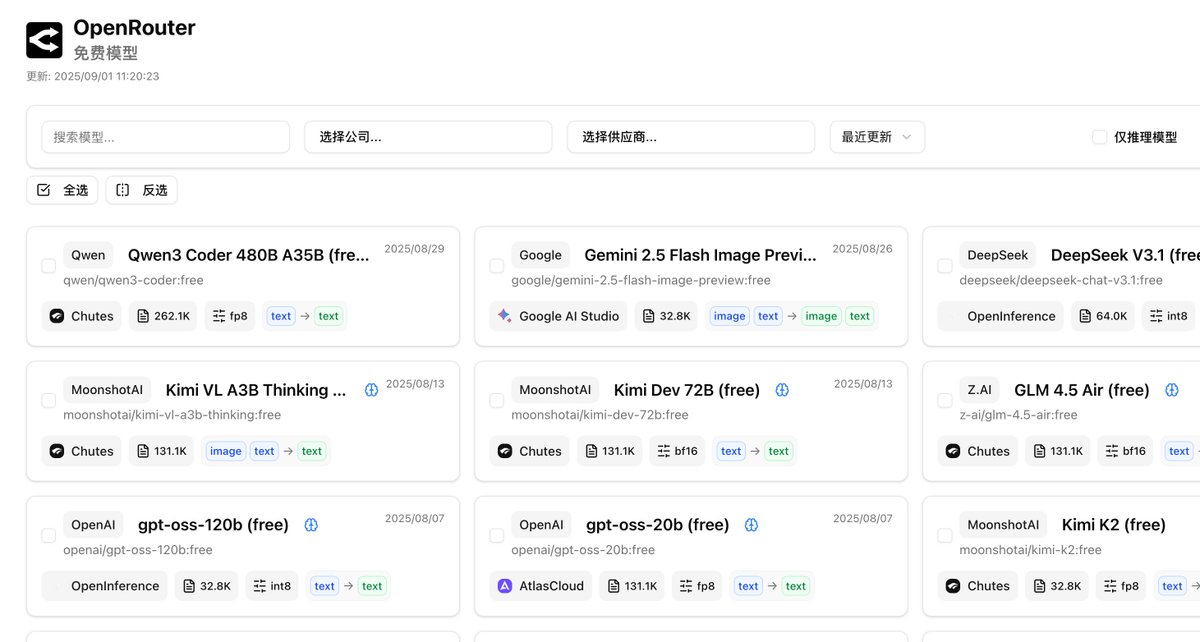Click the brain reasoning icon on GLM 4.5 Air card
1200x642 pixels.
tap(1171, 389)
